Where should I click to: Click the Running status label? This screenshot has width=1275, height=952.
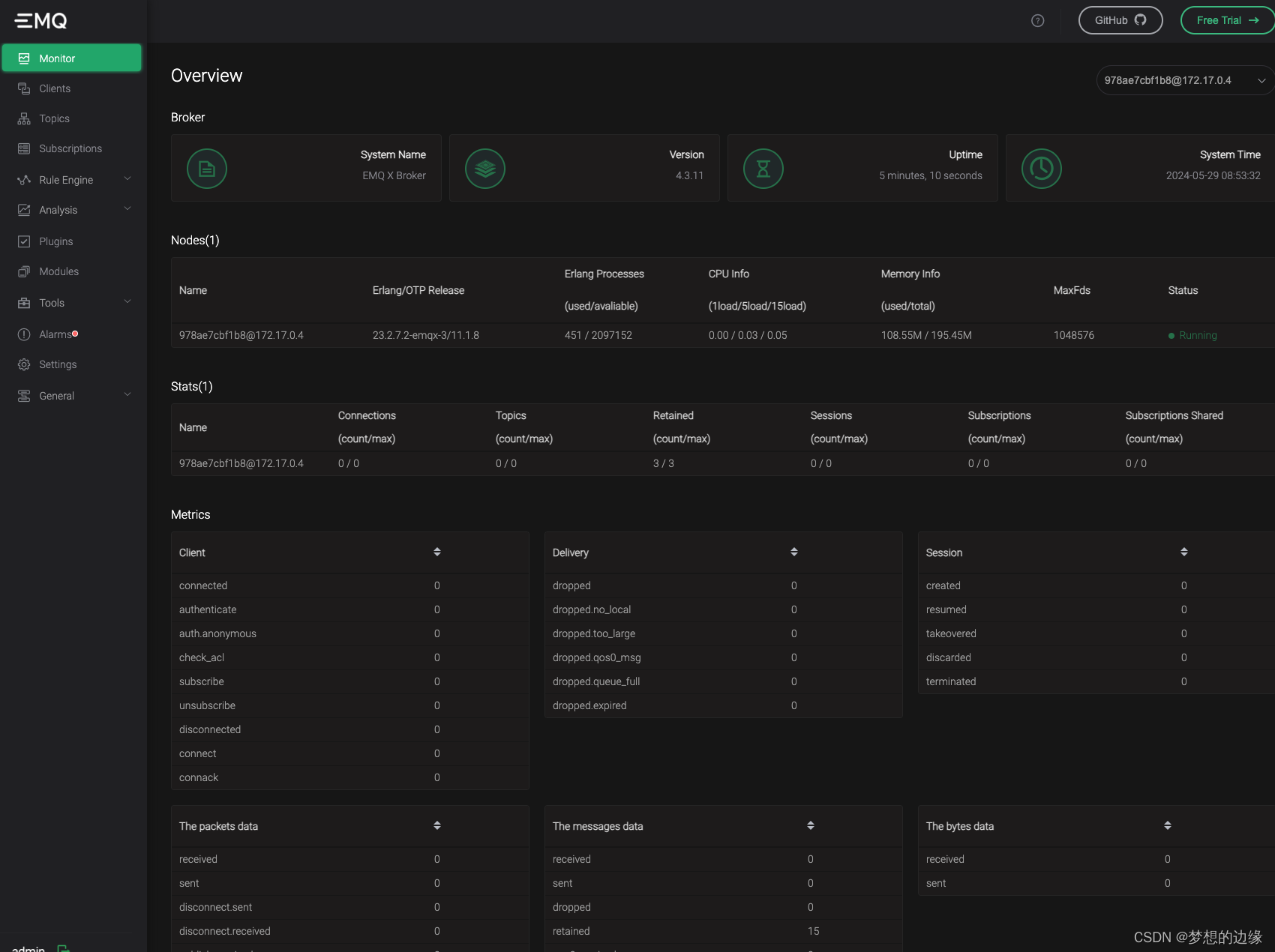coord(1198,335)
